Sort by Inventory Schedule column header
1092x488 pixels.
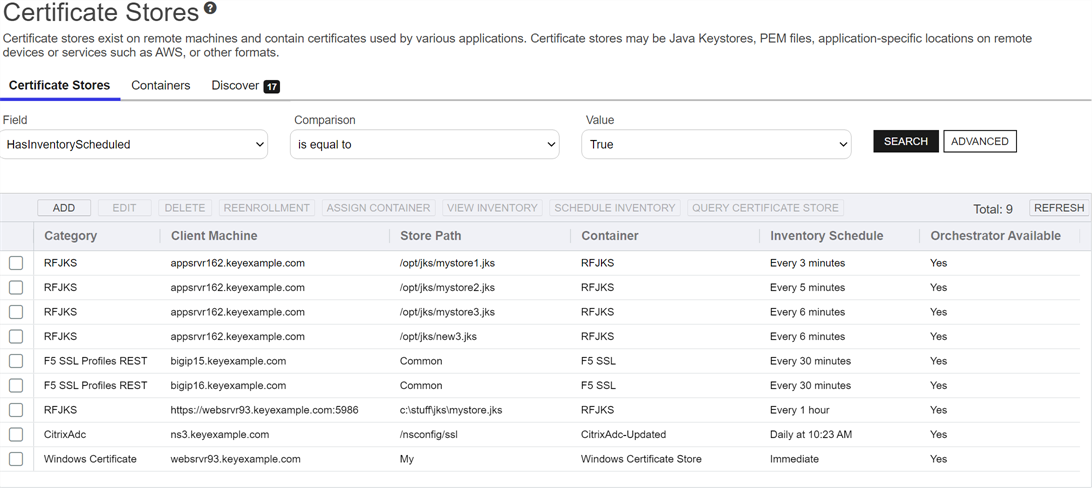pos(826,236)
